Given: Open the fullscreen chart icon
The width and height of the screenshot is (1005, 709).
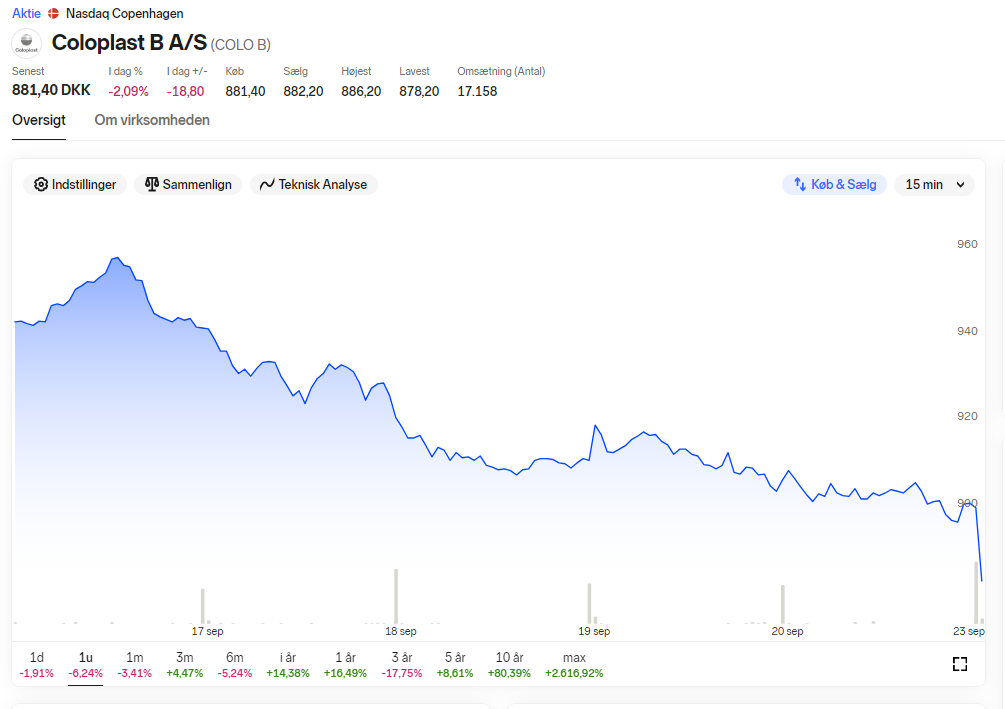Looking at the screenshot, I should coord(959,664).
